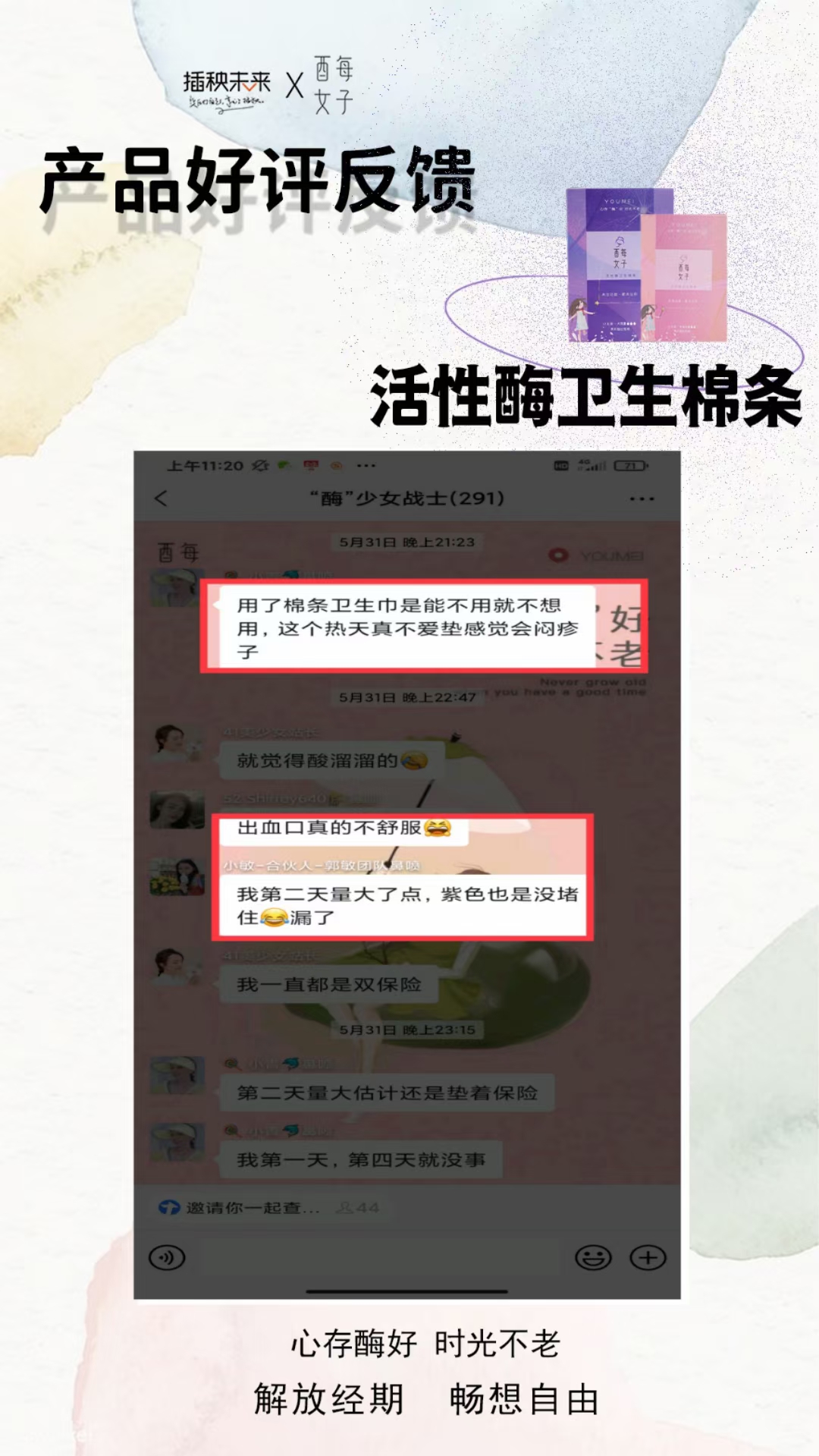Viewport: 819px width, 1456px height.
Task: Click the message text input field
Action: click(378, 1258)
